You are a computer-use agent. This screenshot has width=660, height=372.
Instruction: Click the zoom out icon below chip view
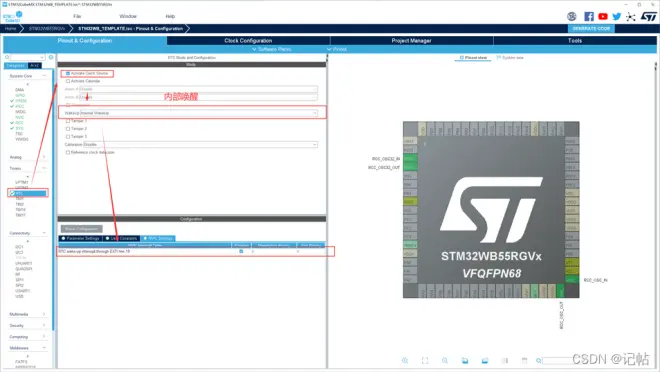[445, 361]
